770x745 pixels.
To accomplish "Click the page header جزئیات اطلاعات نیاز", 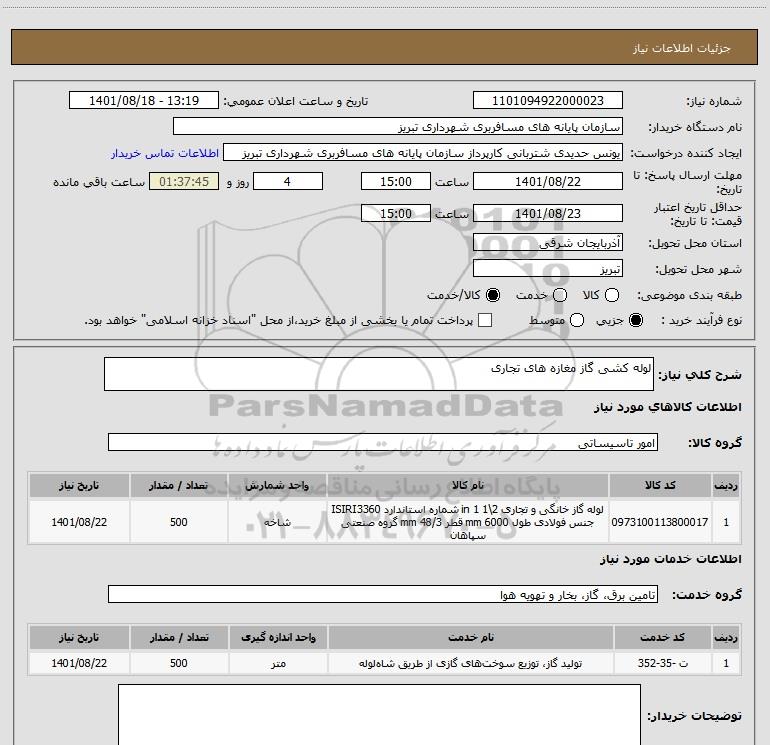I will 681,48.
